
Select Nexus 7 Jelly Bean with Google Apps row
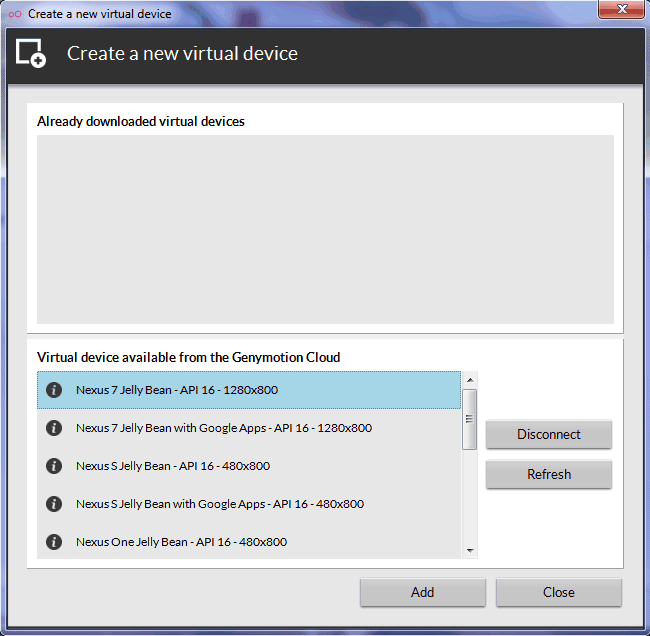pos(249,428)
